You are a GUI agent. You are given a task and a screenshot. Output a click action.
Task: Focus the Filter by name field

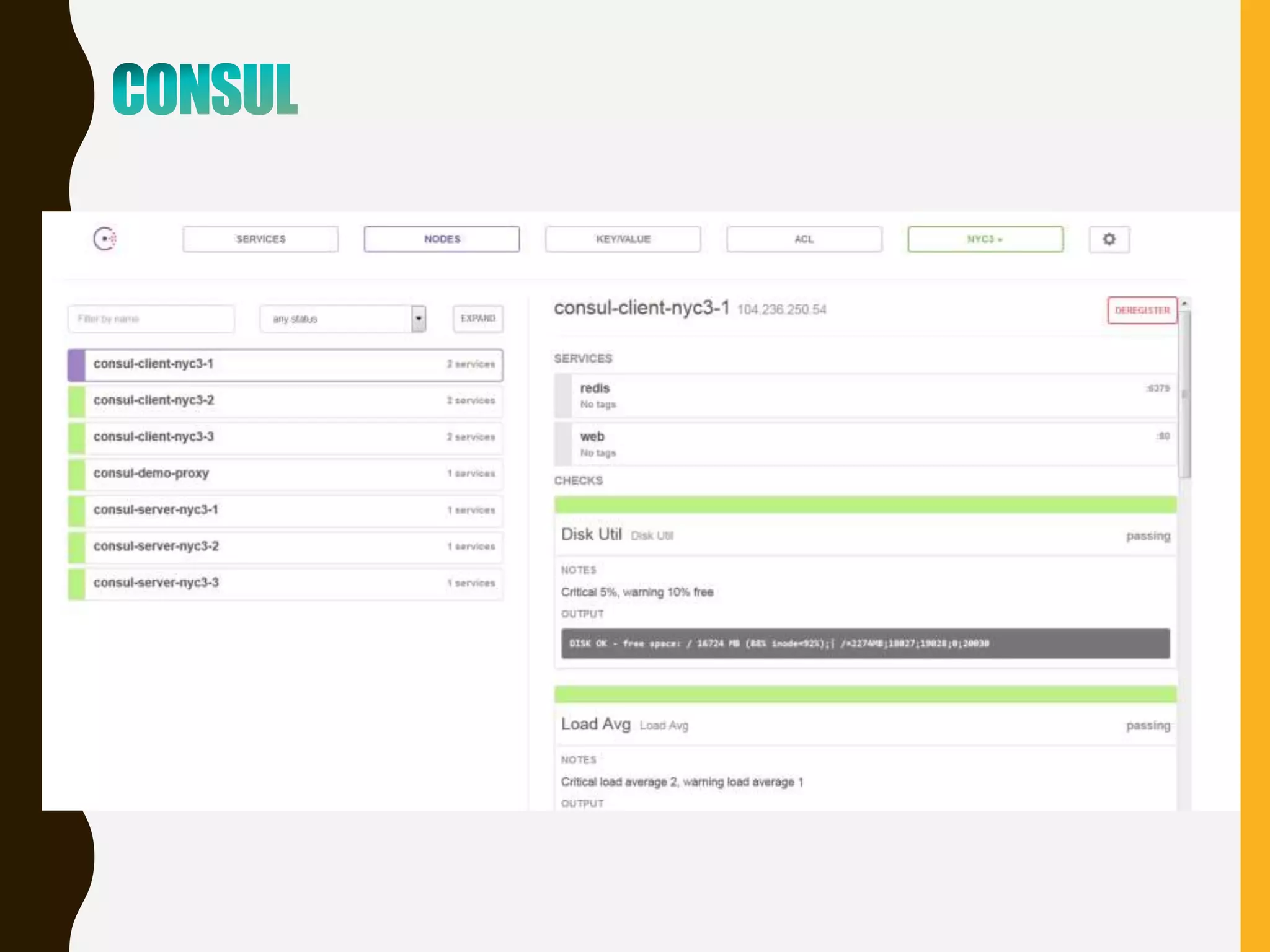click(x=151, y=319)
